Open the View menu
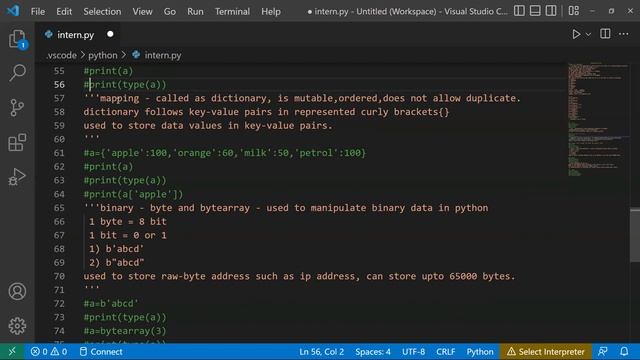 pos(142,11)
